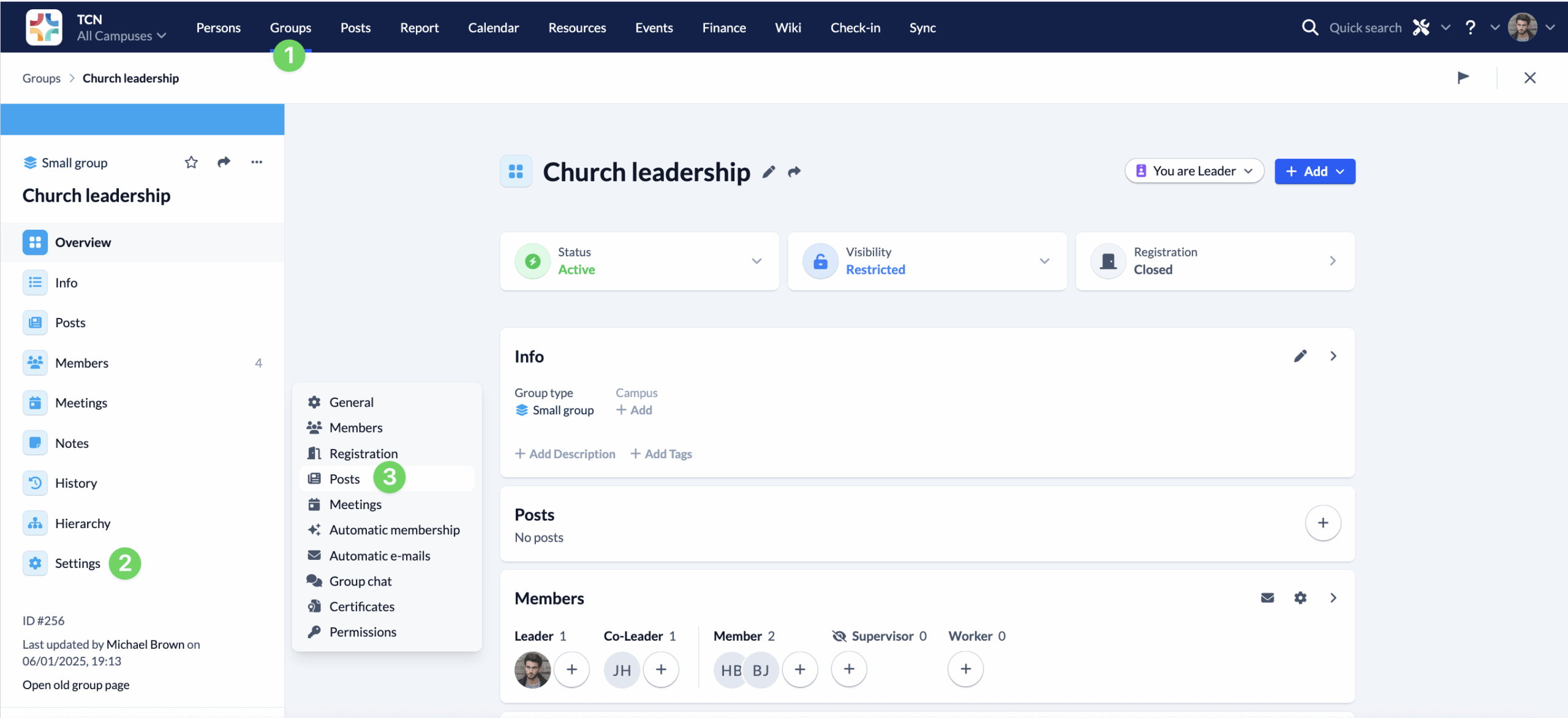1568x718 pixels.
Task: Expand the Status Active dropdown
Action: pos(756,261)
